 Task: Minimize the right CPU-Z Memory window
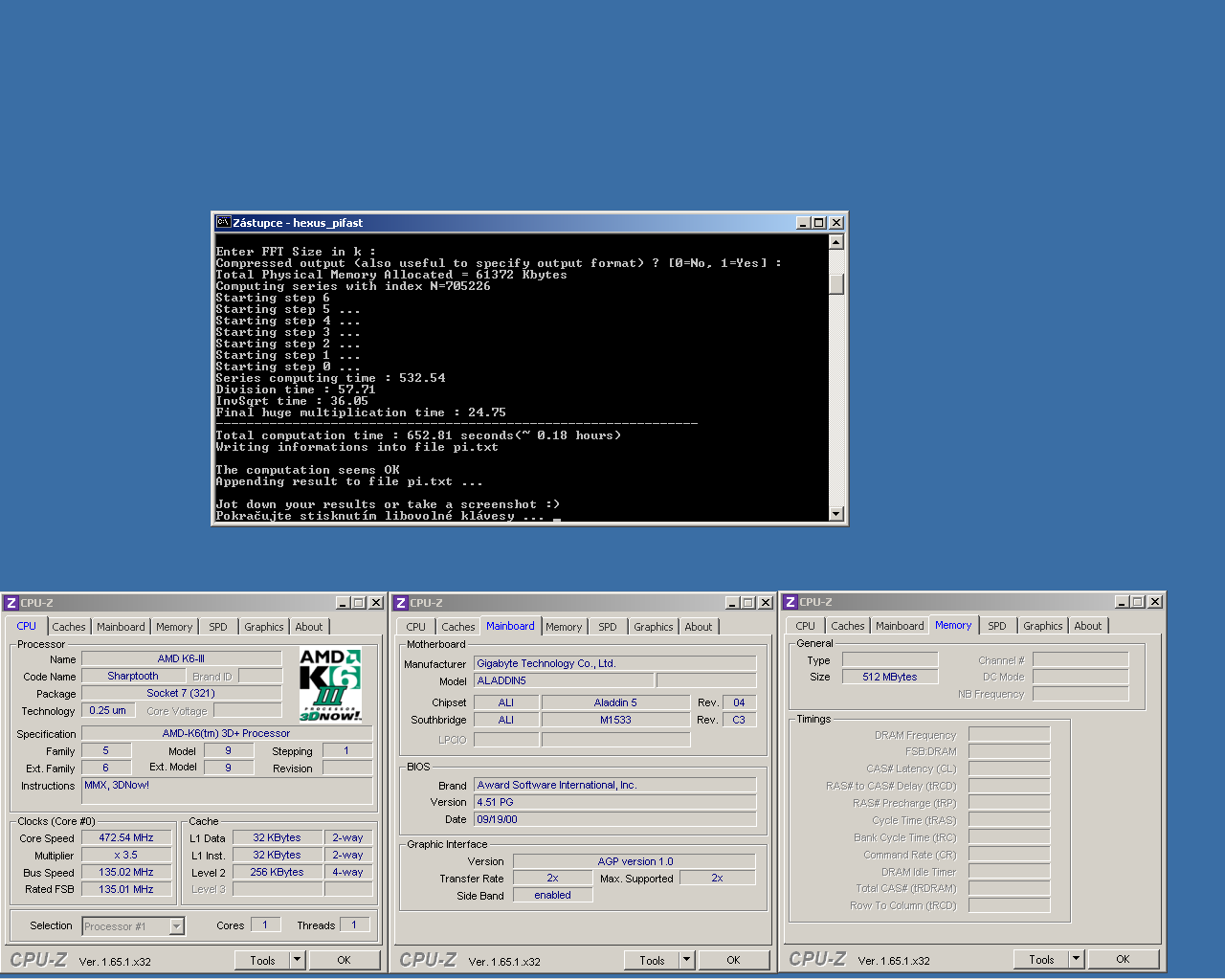coord(1122,602)
